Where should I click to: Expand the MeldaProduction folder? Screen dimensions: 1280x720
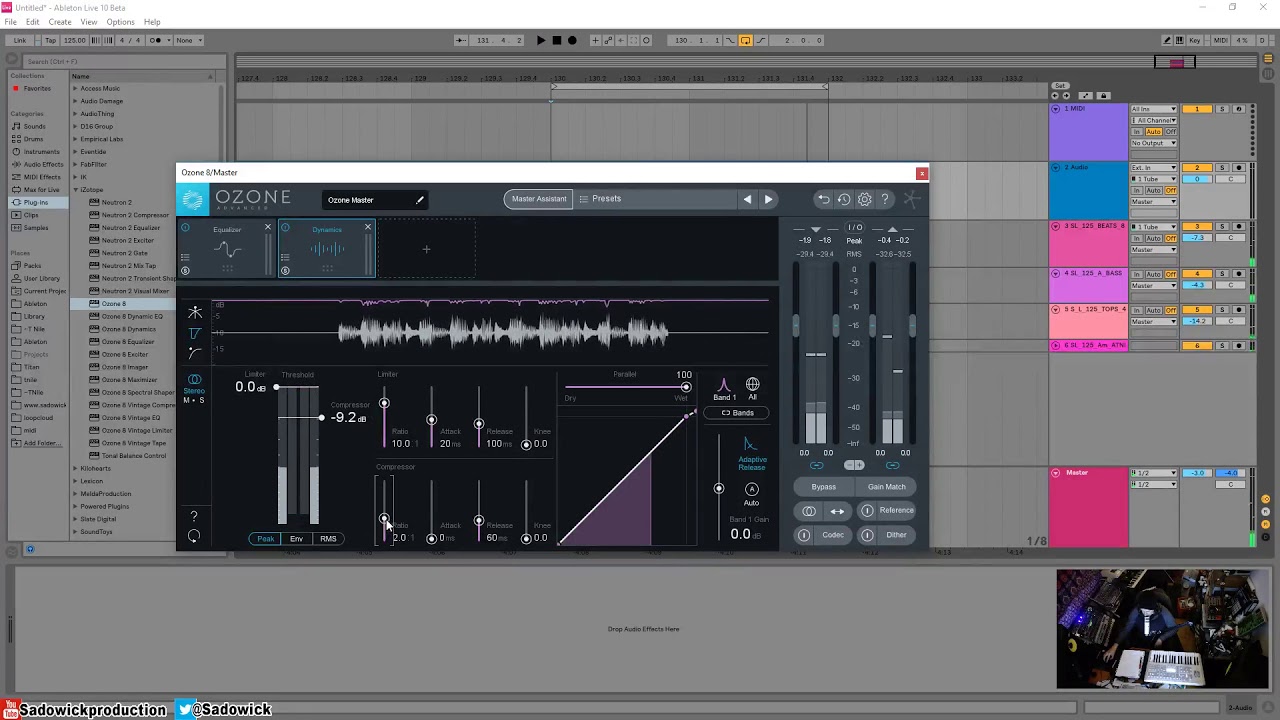[x=75, y=494]
